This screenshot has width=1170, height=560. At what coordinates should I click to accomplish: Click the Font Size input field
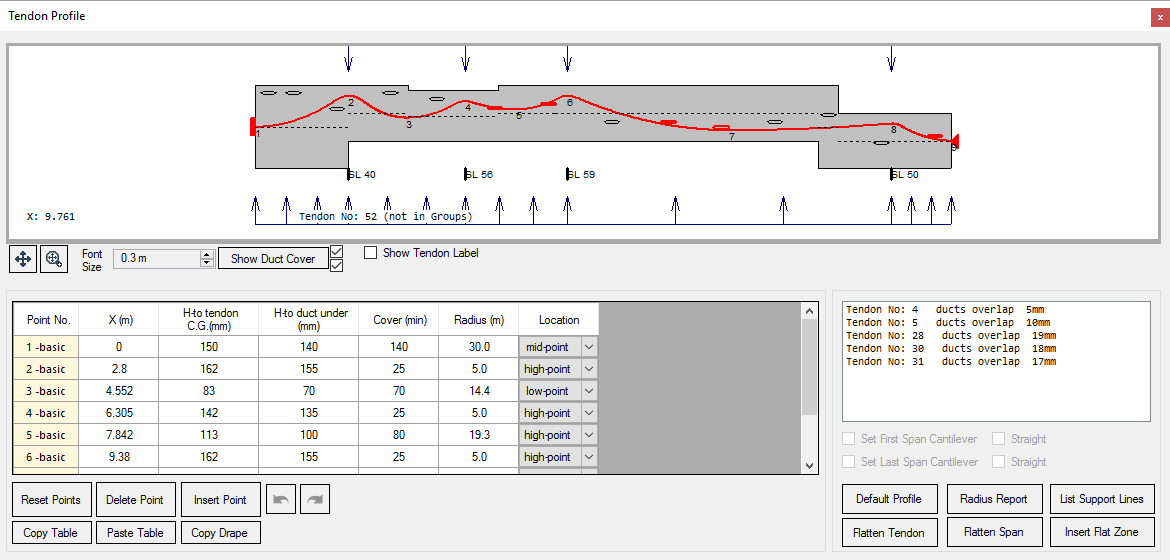tap(157, 259)
